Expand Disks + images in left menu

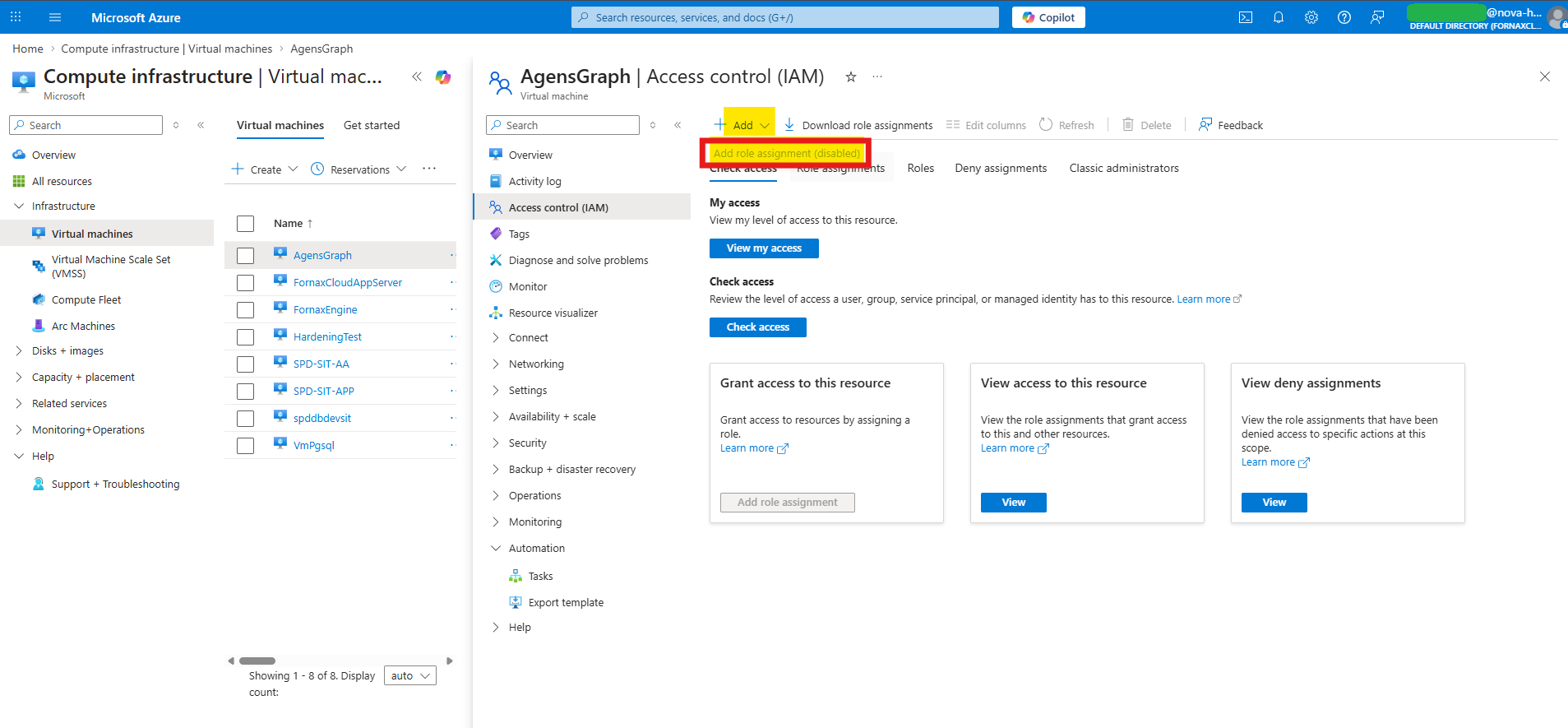tap(19, 350)
